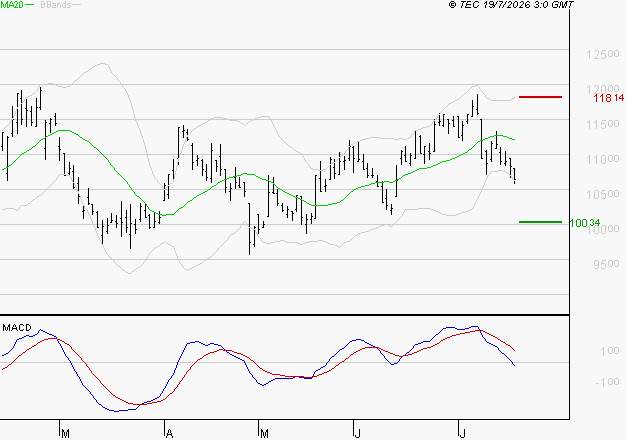This screenshot has height=440, width=627.
Task: Click the MACD 100 scale label
Action: point(610,351)
